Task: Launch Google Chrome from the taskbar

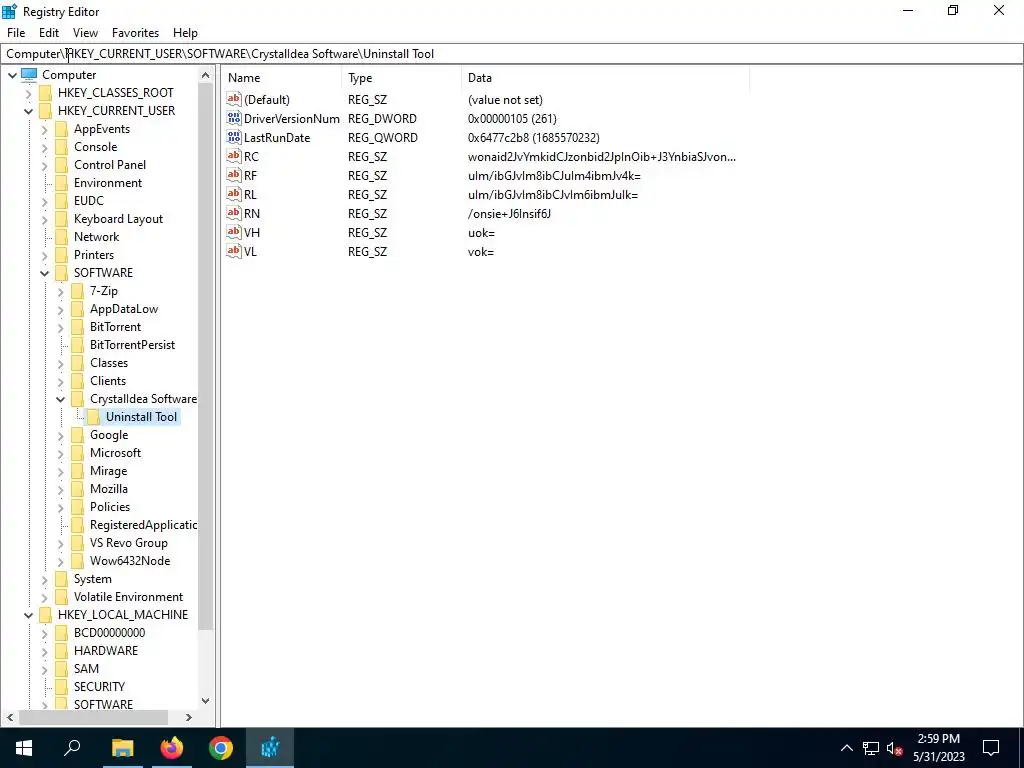Action: point(221,748)
